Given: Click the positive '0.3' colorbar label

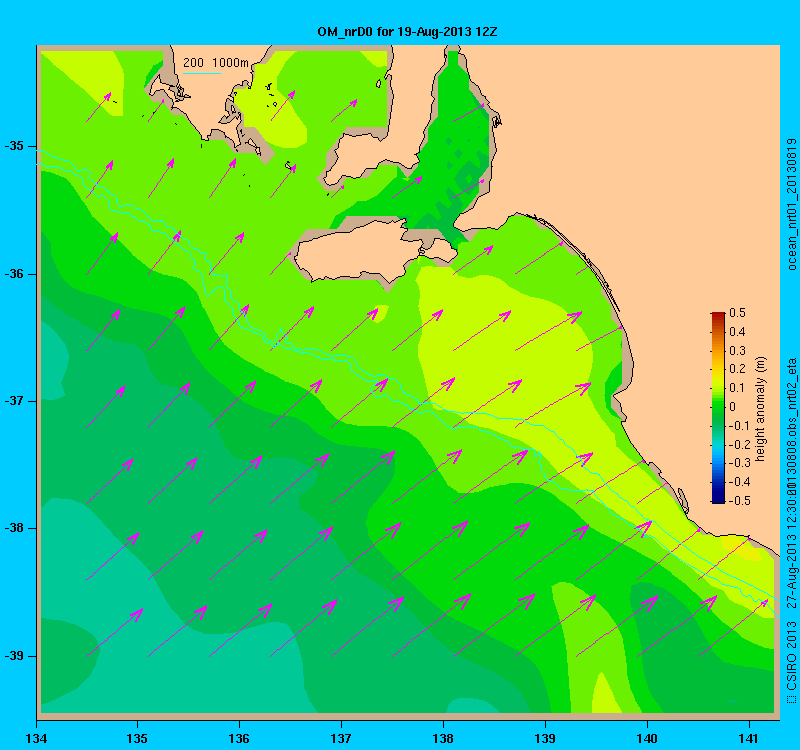Looking at the screenshot, I should [737, 351].
